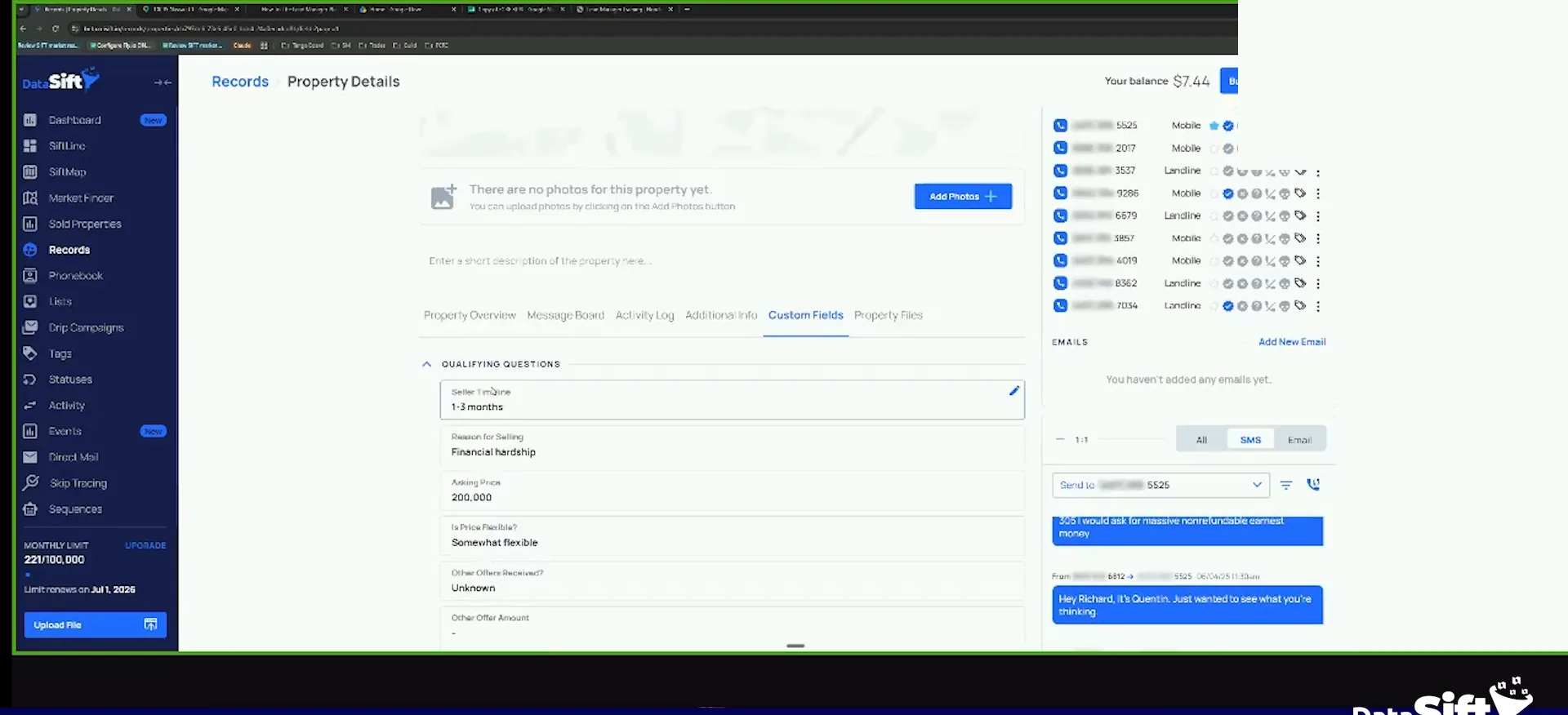Toggle the verified badge for number 2017
Image resolution: width=1568 pixels, height=715 pixels.
click(1228, 149)
